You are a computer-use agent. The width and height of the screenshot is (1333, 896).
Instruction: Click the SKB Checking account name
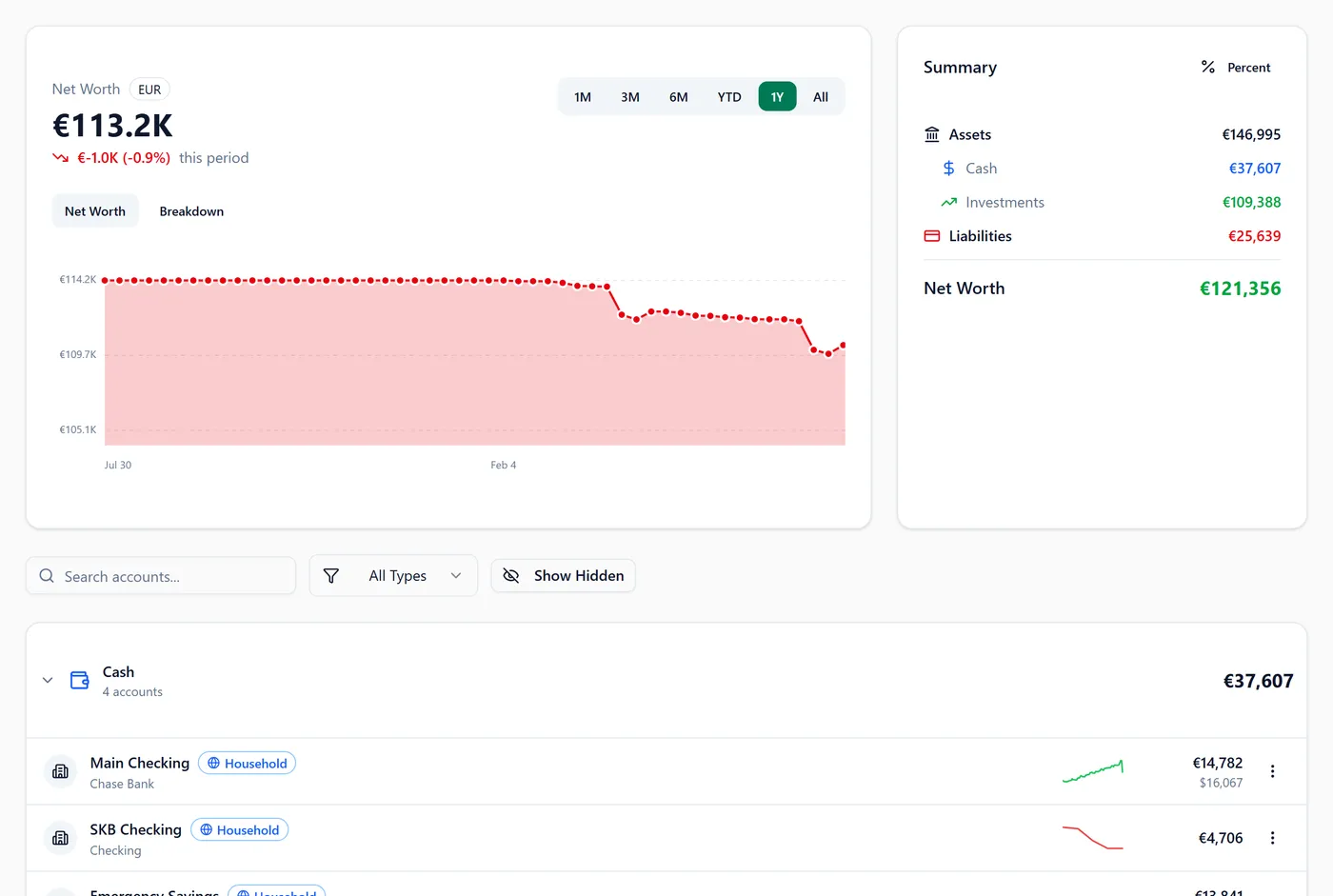click(x=136, y=829)
